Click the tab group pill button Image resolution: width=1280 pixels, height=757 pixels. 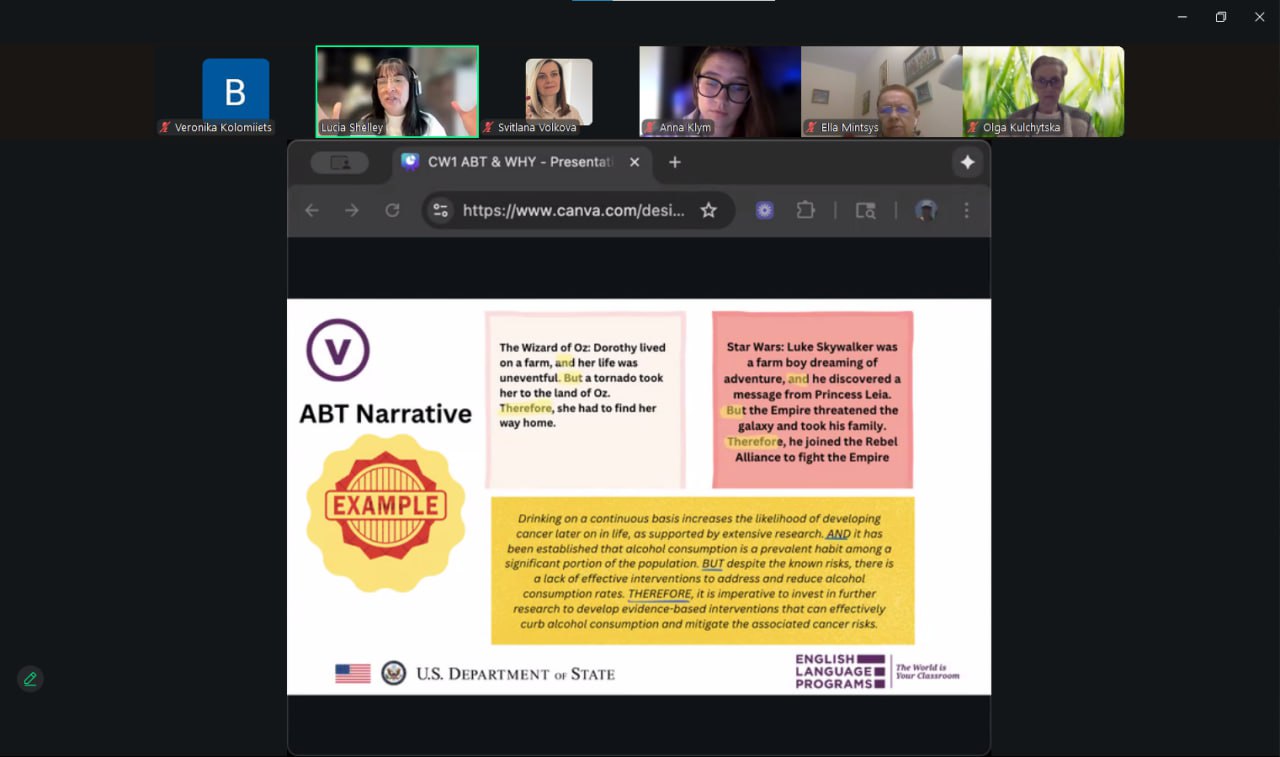click(339, 162)
